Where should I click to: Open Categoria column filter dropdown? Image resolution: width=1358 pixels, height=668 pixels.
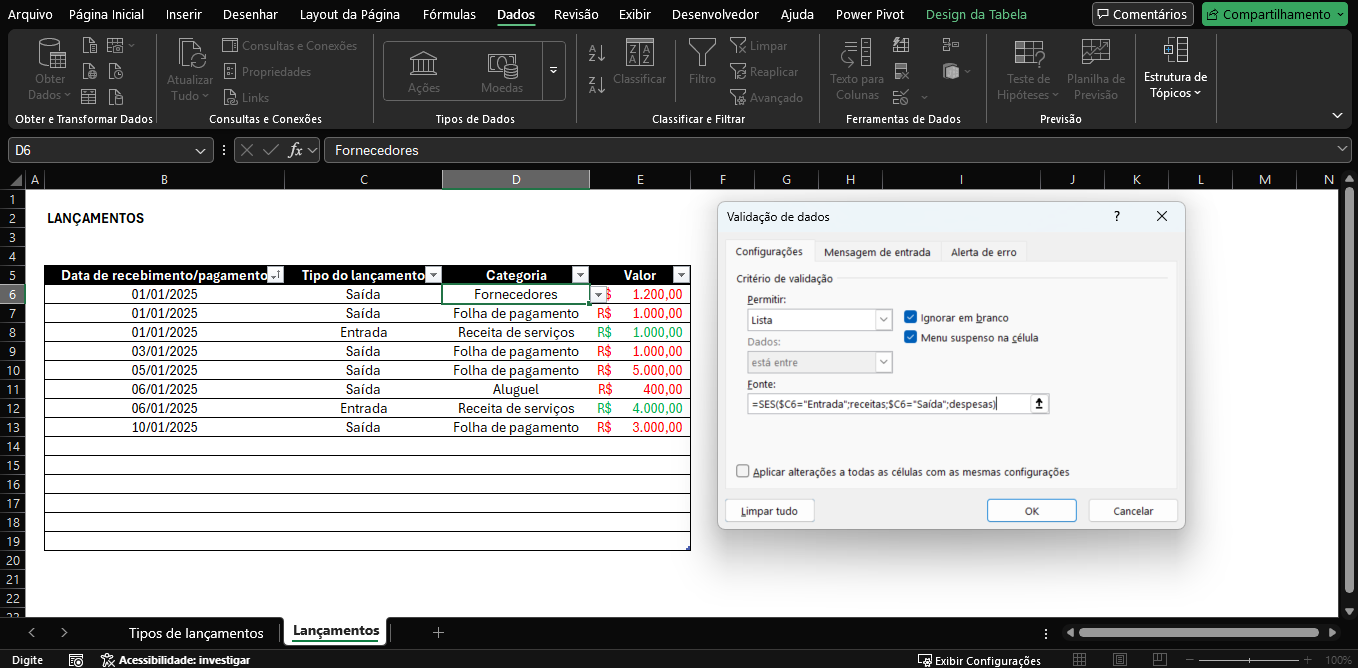click(580, 275)
